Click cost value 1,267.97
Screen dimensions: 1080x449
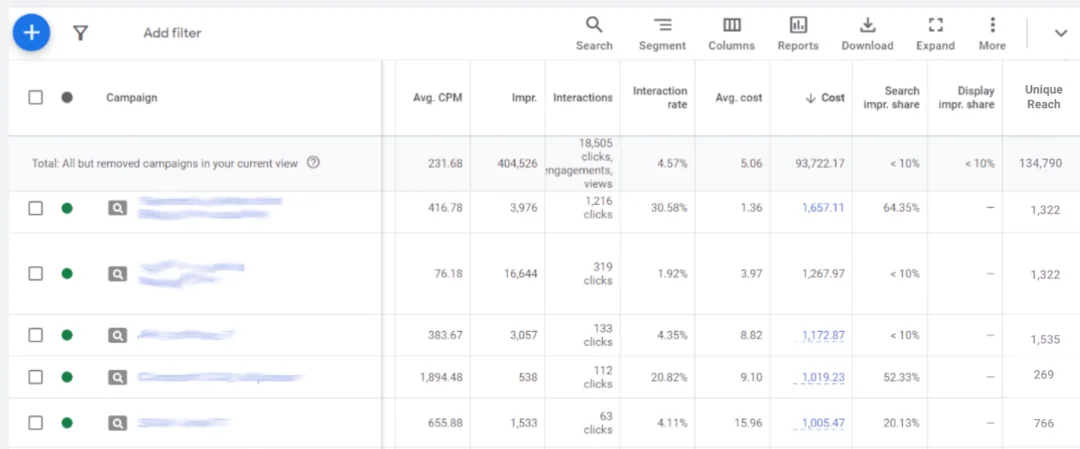823,273
